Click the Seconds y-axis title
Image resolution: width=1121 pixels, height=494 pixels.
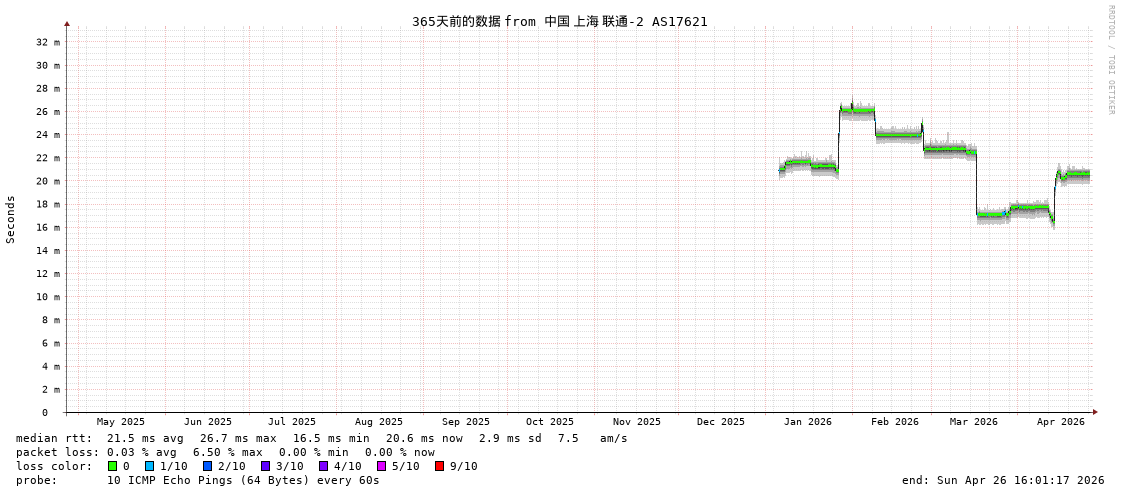click(x=11, y=219)
